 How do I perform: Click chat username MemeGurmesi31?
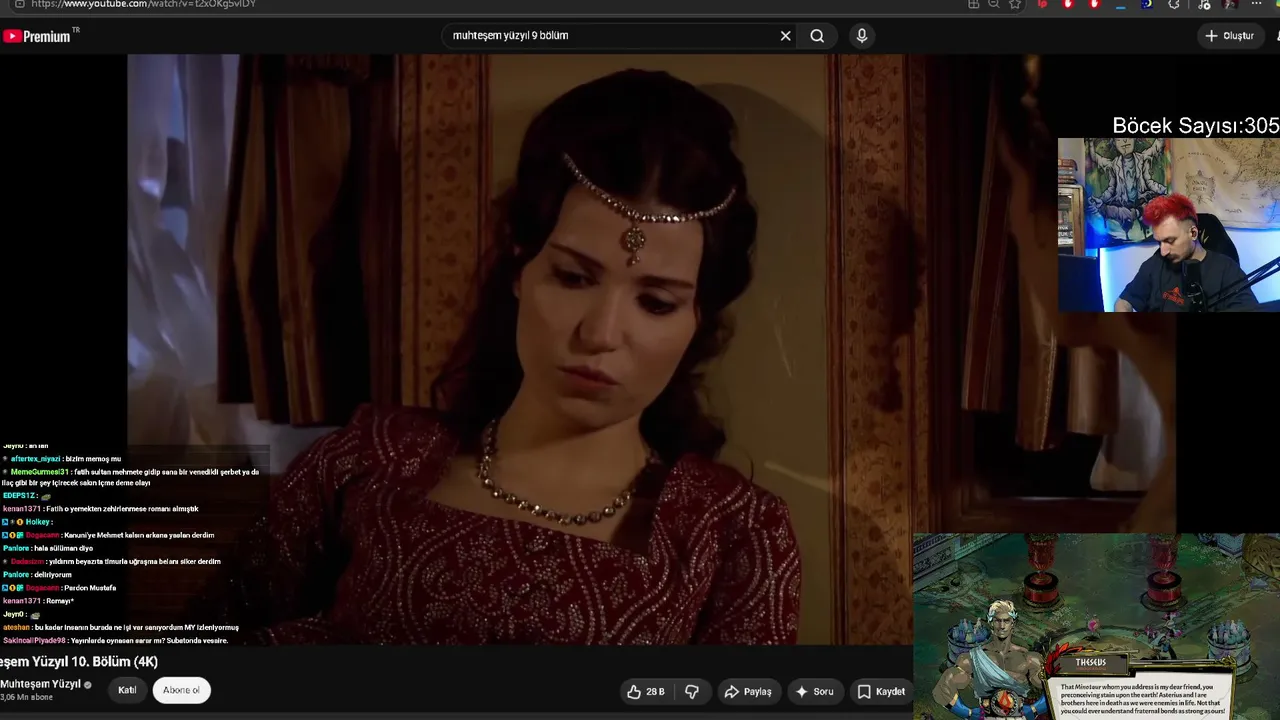40,472
